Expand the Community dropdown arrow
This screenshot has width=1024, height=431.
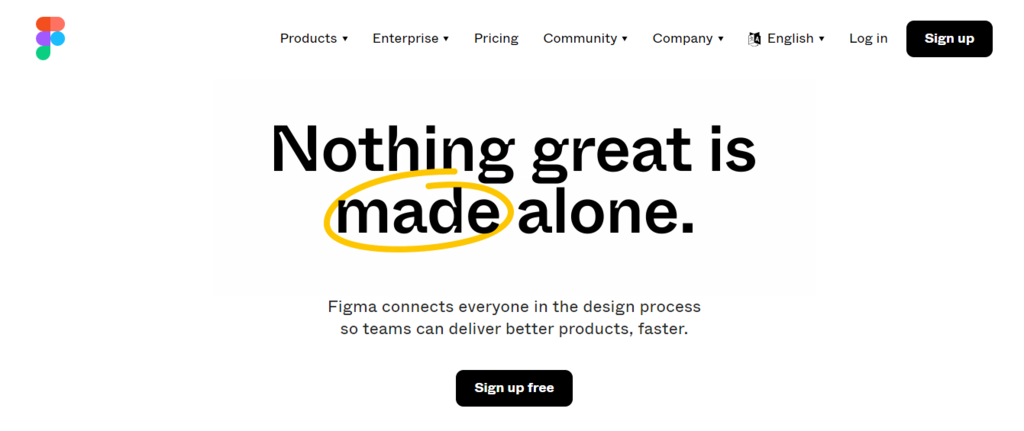[x=625, y=39]
